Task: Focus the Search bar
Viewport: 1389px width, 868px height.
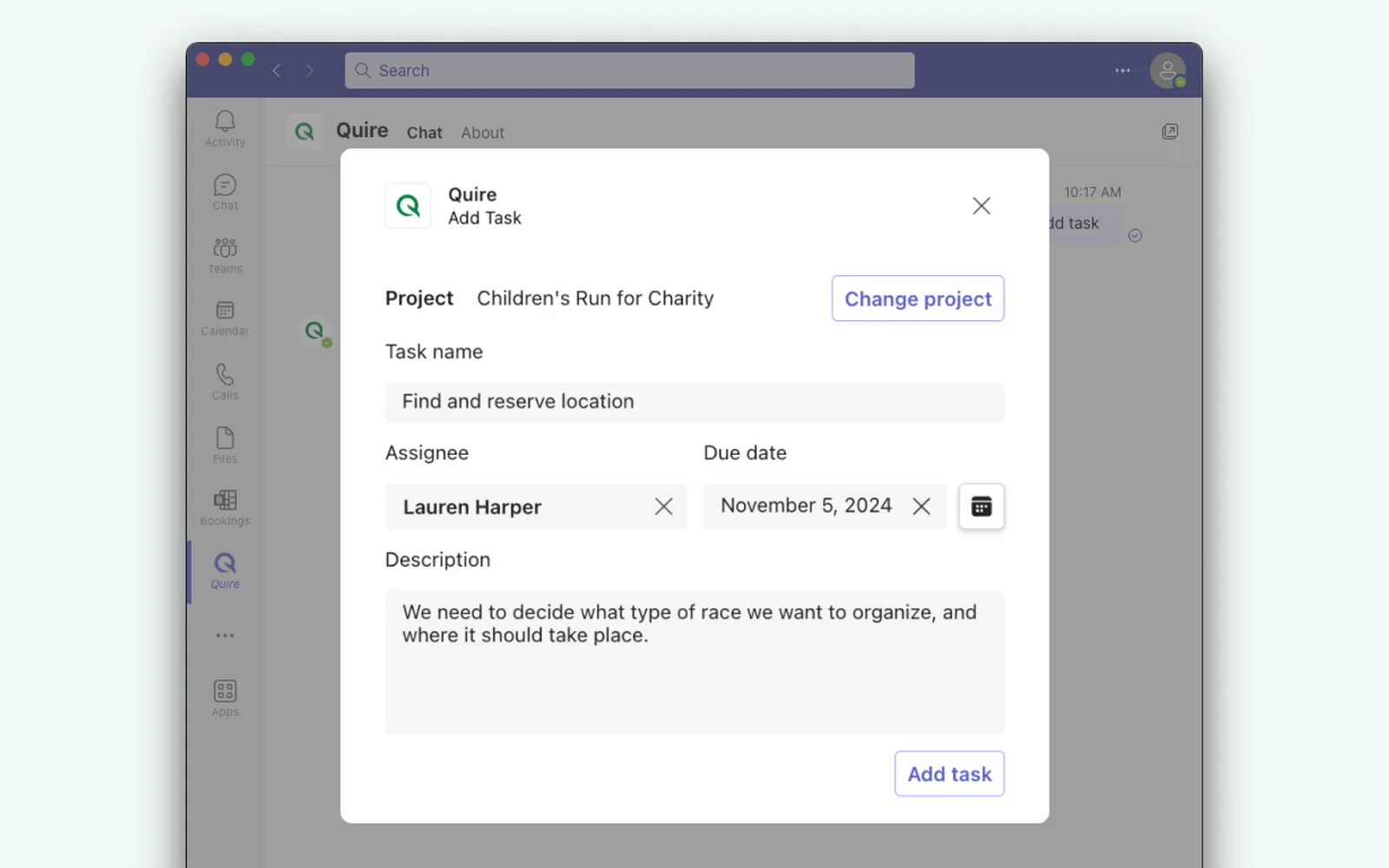Action: (x=629, y=70)
